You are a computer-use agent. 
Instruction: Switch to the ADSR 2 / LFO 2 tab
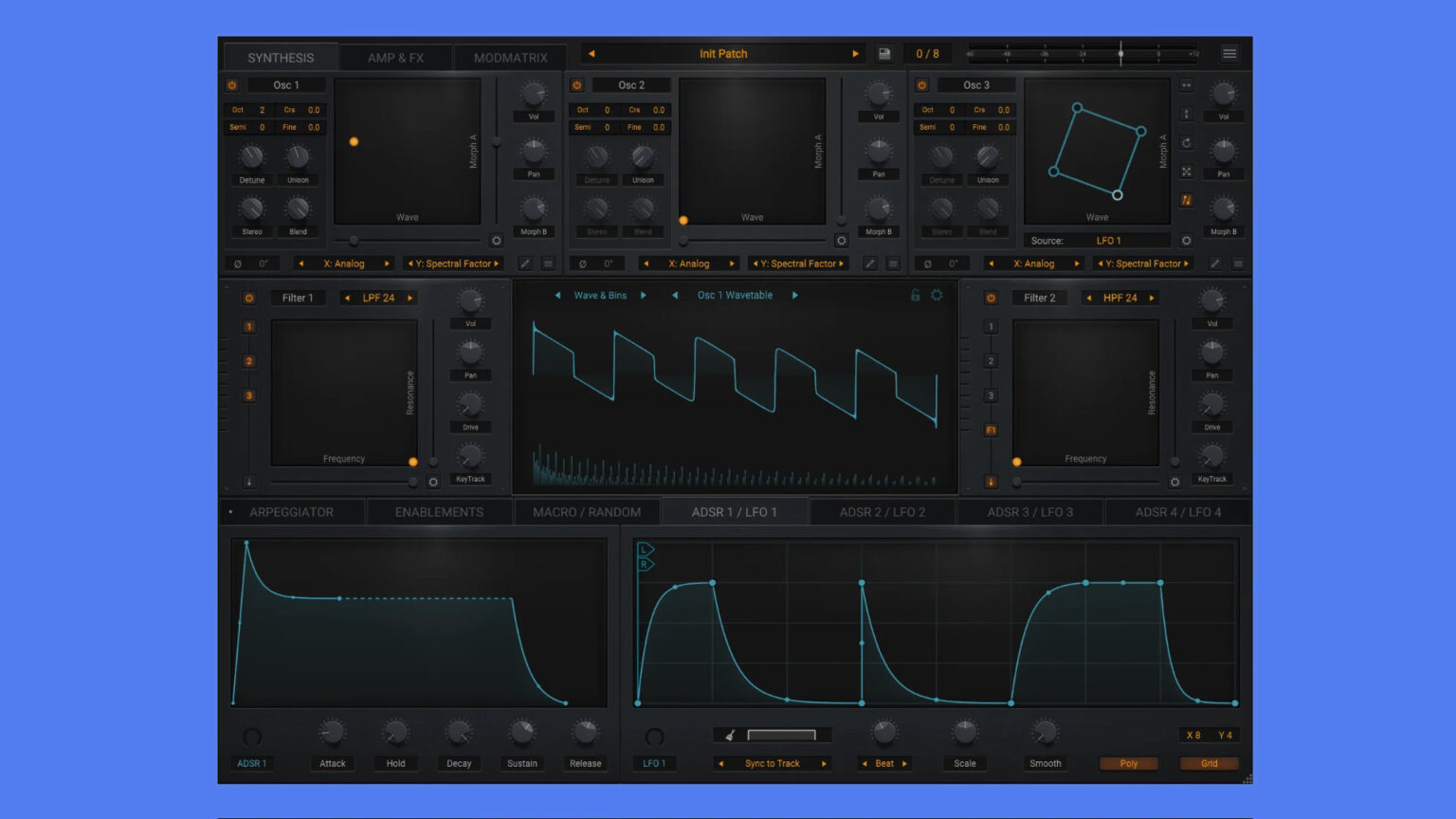click(x=883, y=511)
